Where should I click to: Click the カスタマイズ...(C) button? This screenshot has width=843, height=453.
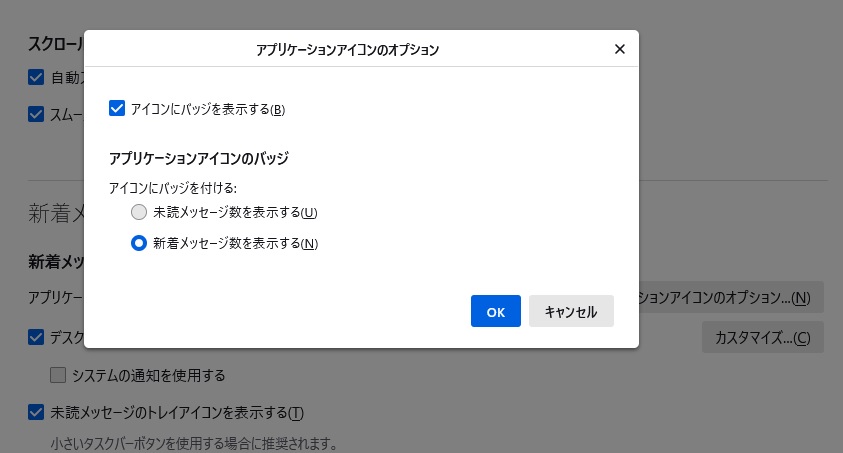(762, 337)
